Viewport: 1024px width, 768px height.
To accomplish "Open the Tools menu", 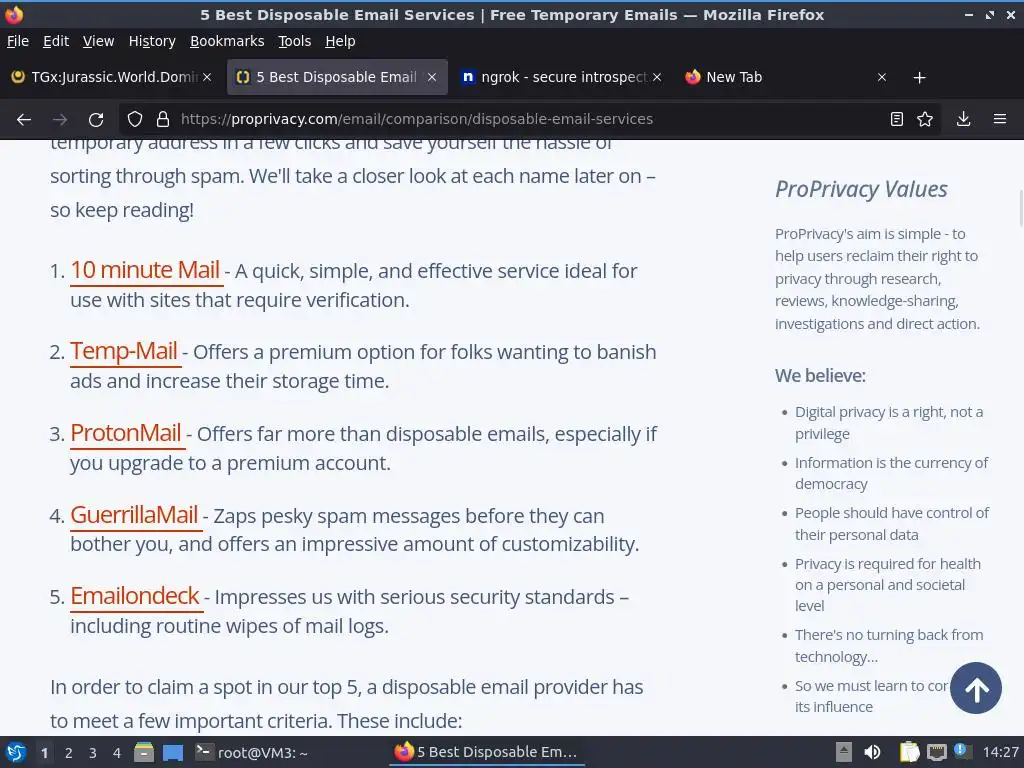I will (295, 41).
